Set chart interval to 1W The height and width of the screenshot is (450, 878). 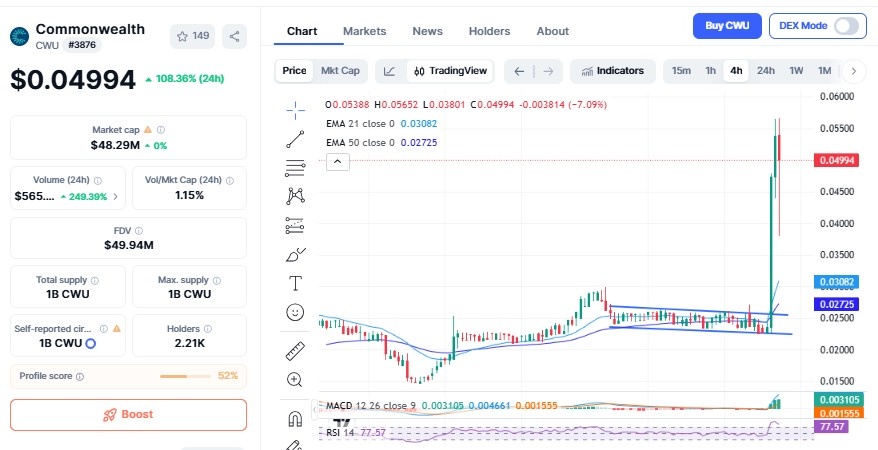(x=796, y=71)
